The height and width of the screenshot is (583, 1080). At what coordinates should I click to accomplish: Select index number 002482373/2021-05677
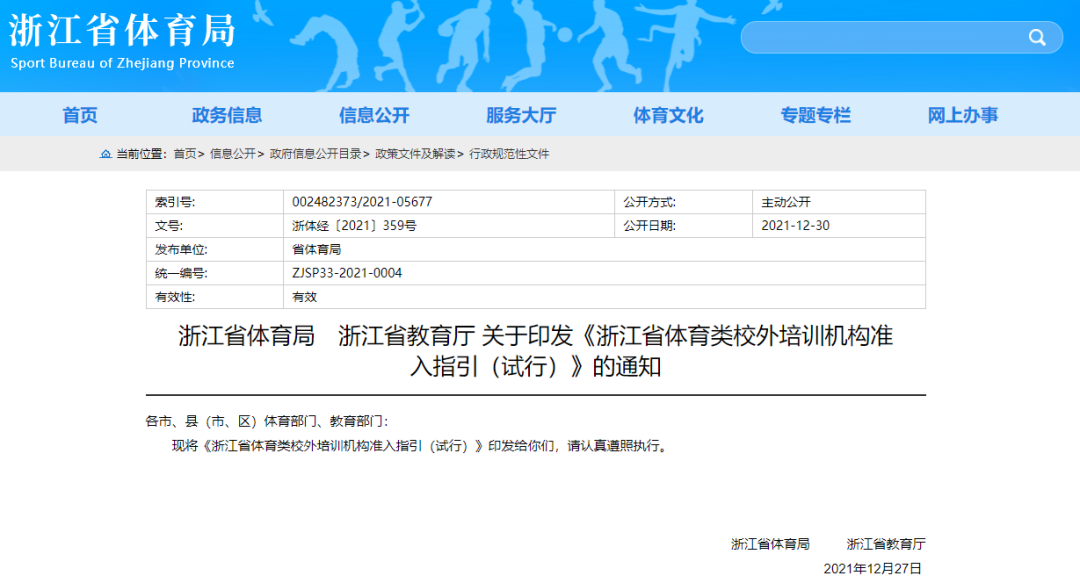[x=362, y=202]
